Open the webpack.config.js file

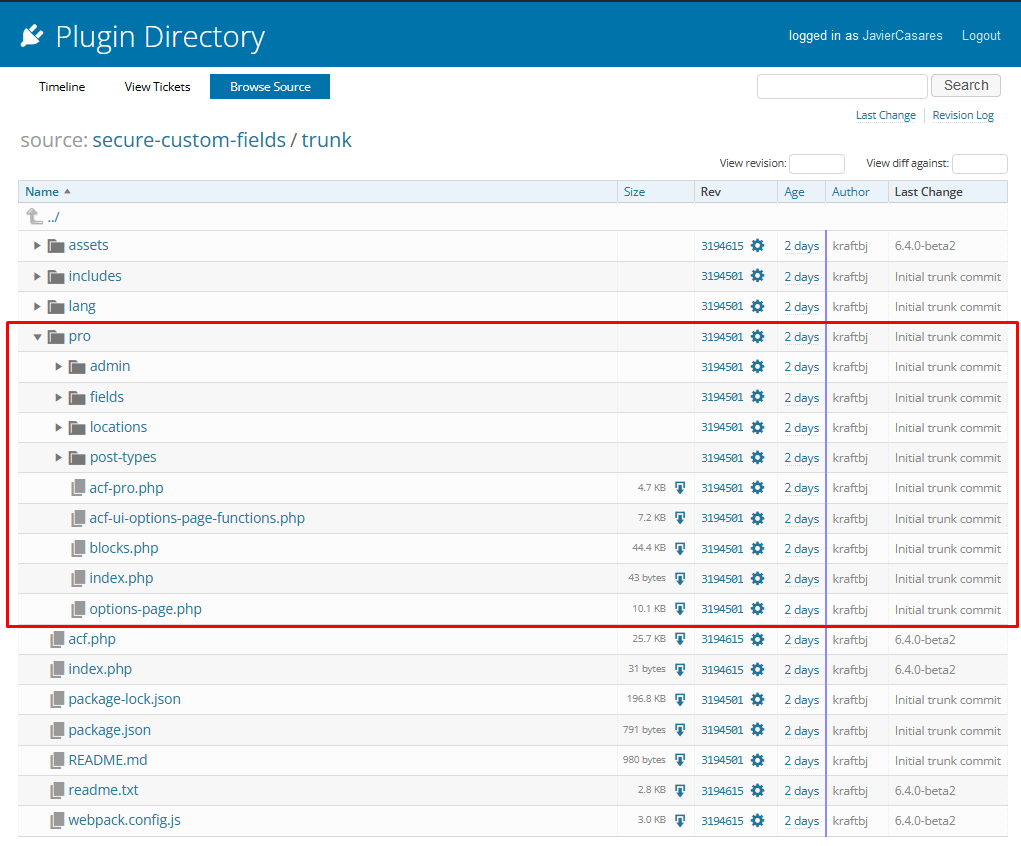click(x=124, y=821)
